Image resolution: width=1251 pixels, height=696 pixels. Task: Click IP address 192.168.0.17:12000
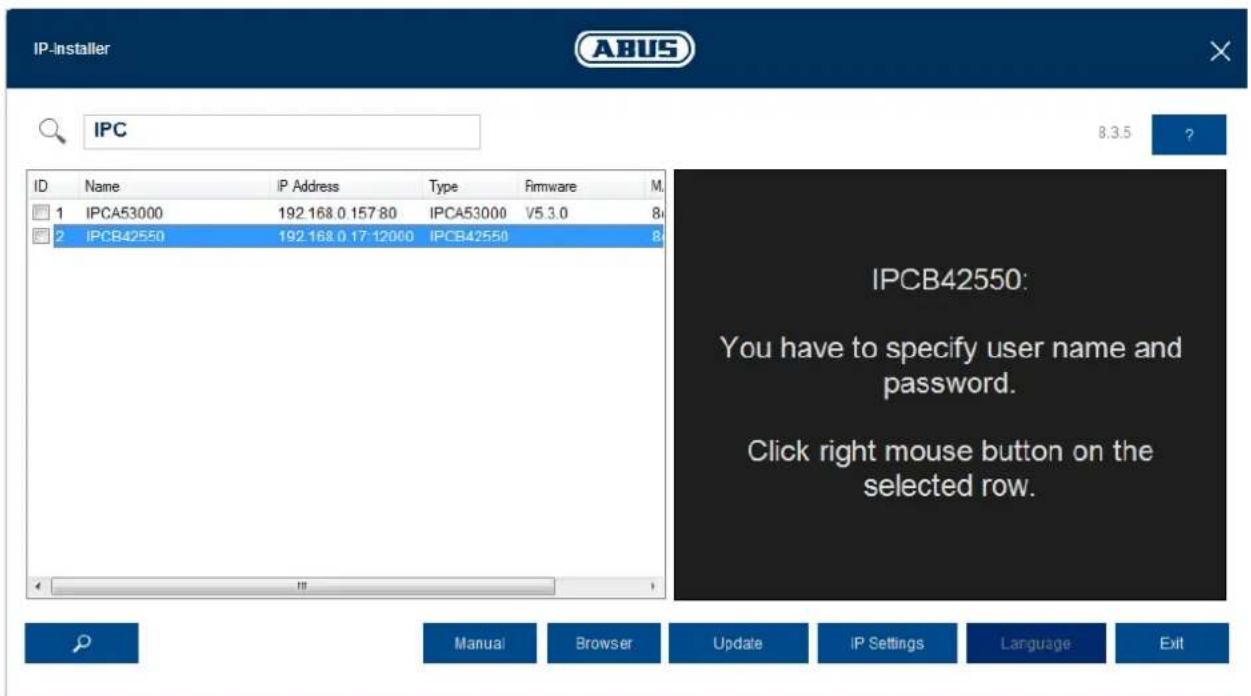(347, 236)
